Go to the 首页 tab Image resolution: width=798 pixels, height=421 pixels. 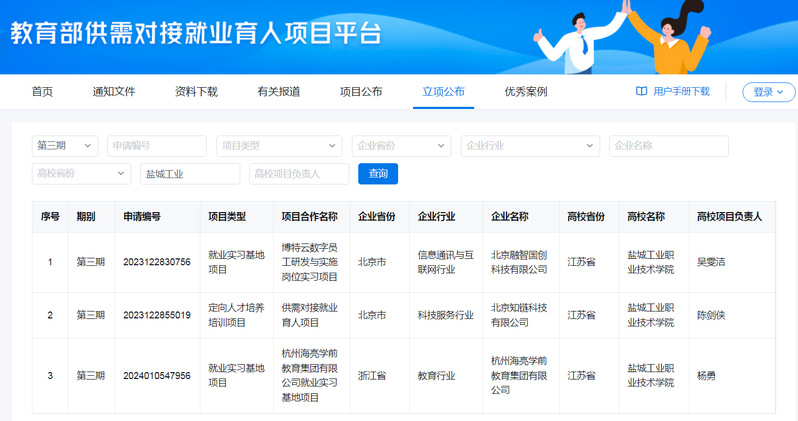click(42, 92)
